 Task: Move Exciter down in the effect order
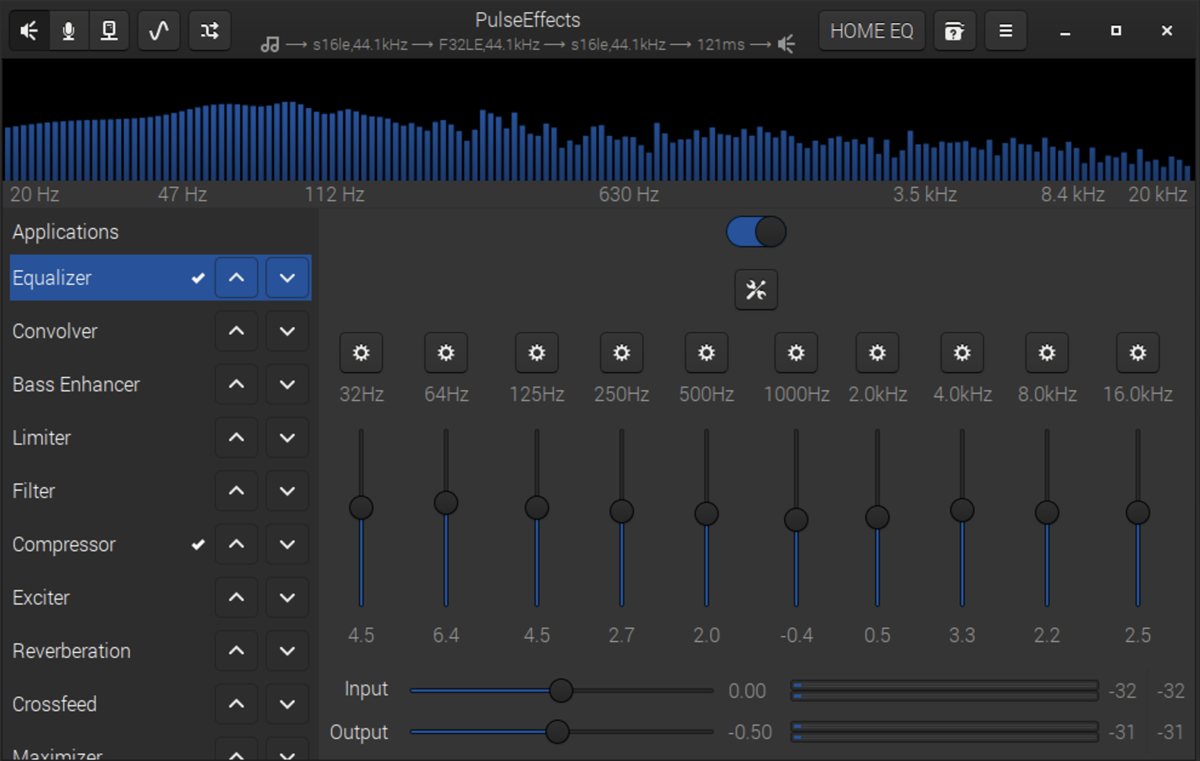click(x=287, y=597)
